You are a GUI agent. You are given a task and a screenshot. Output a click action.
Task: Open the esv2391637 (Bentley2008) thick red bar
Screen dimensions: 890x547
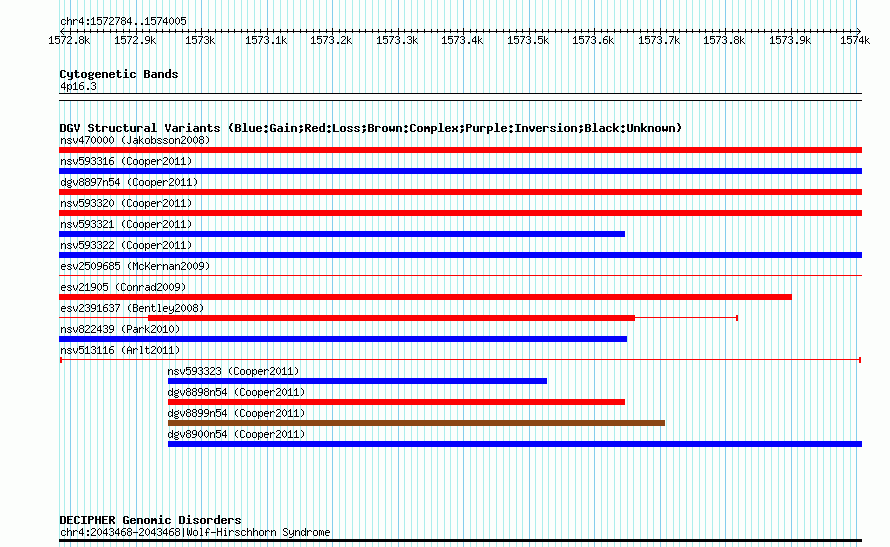[x=392, y=318]
